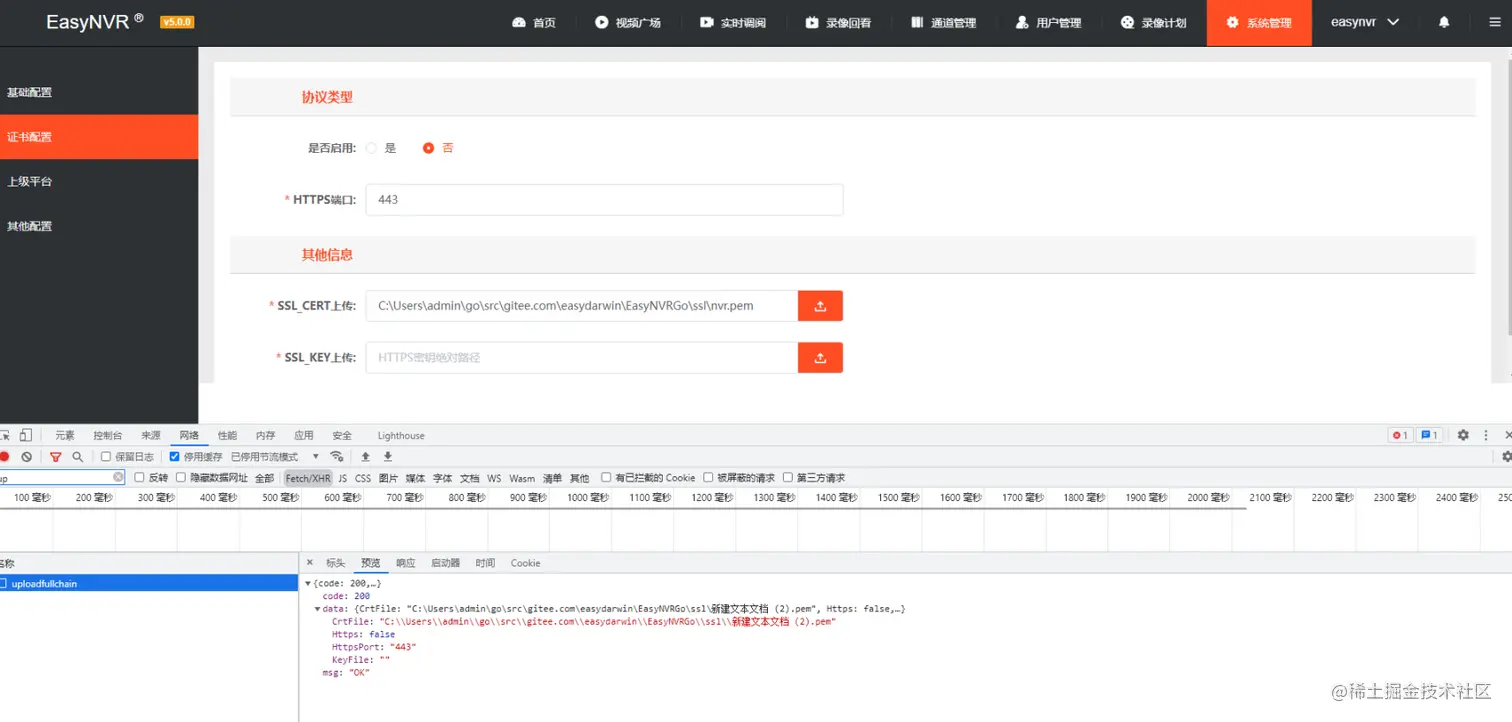Select the uploadfullchain row checkbox

tap(3, 583)
